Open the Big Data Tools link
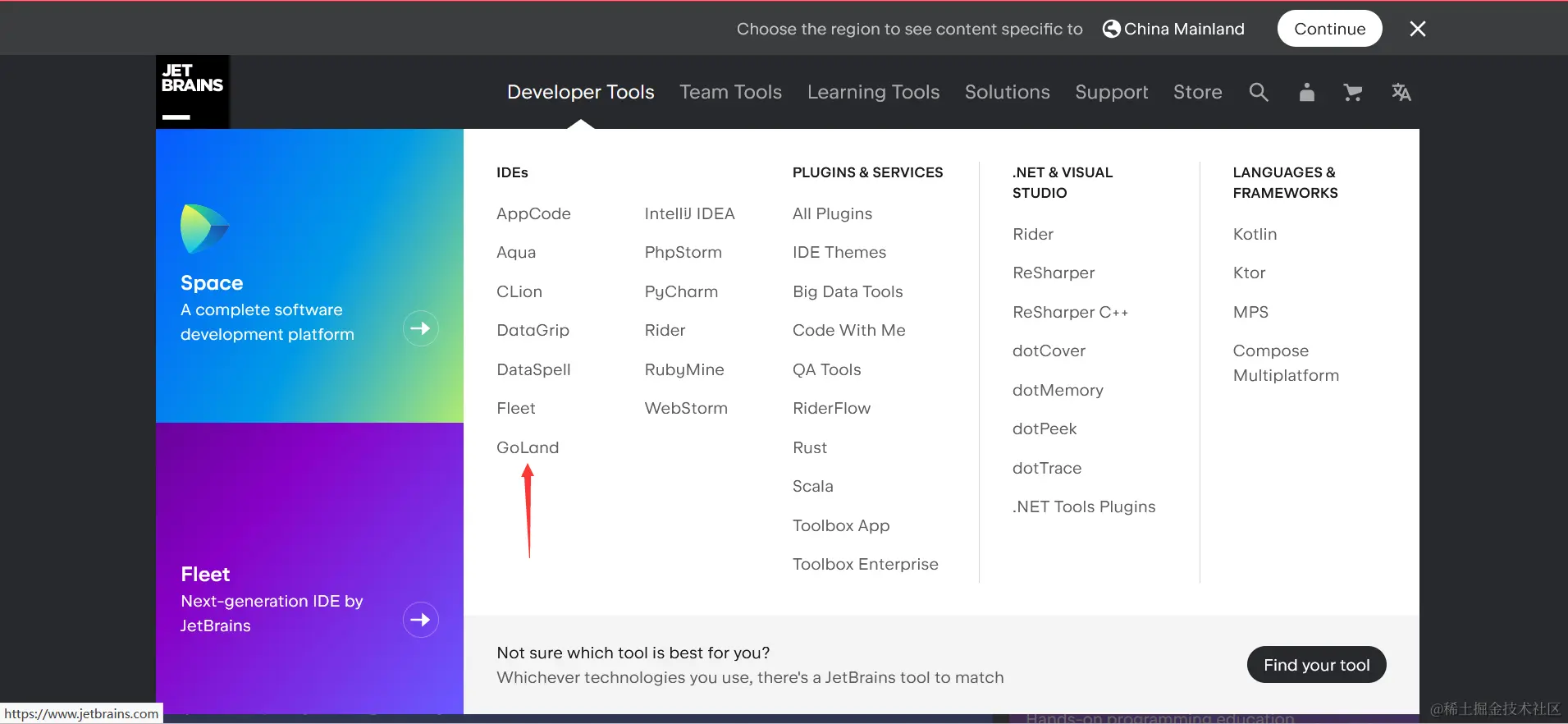The image size is (1568, 724). point(848,291)
